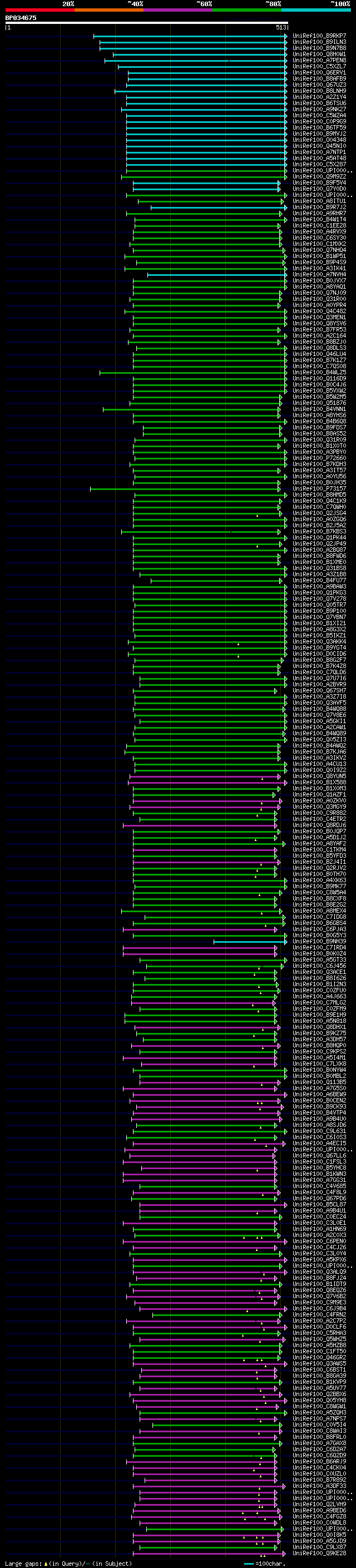
Task: Click the BP034675 query label
Action: (21, 18)
